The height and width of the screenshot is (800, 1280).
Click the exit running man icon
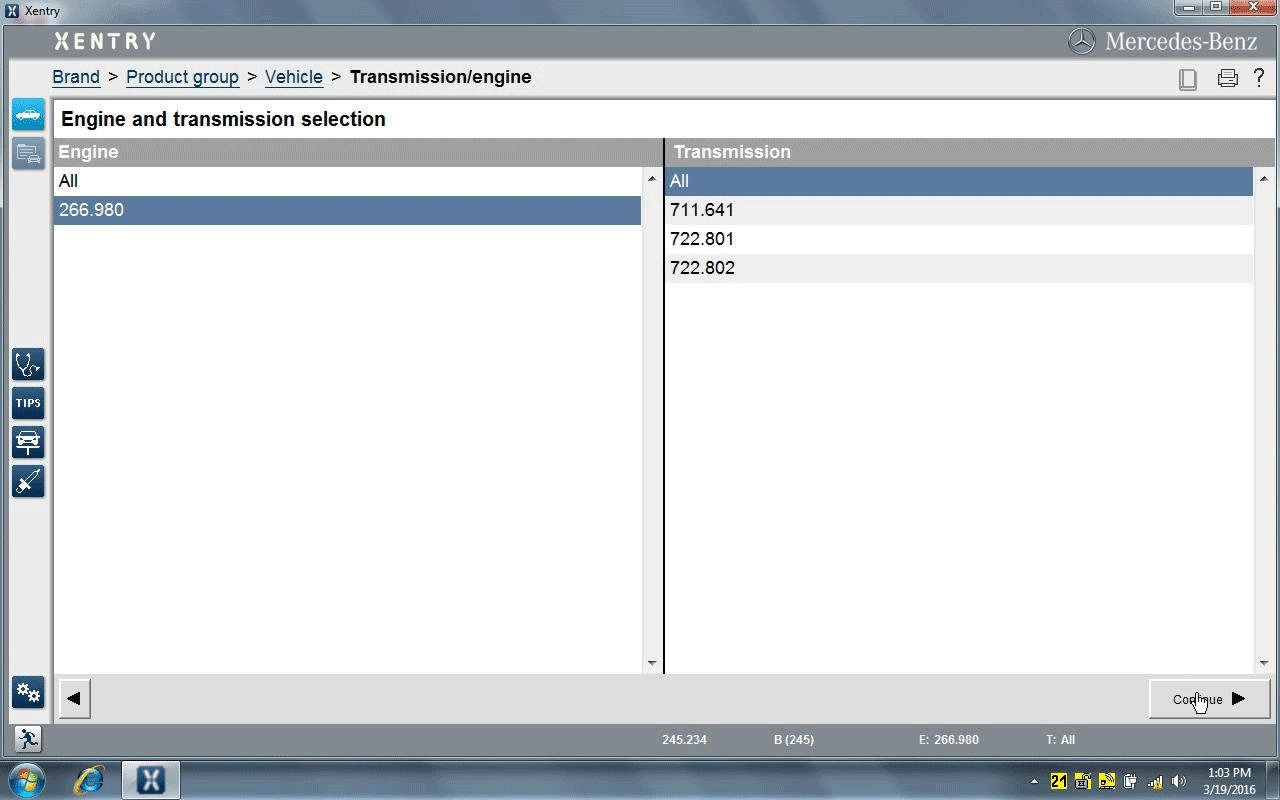28,739
